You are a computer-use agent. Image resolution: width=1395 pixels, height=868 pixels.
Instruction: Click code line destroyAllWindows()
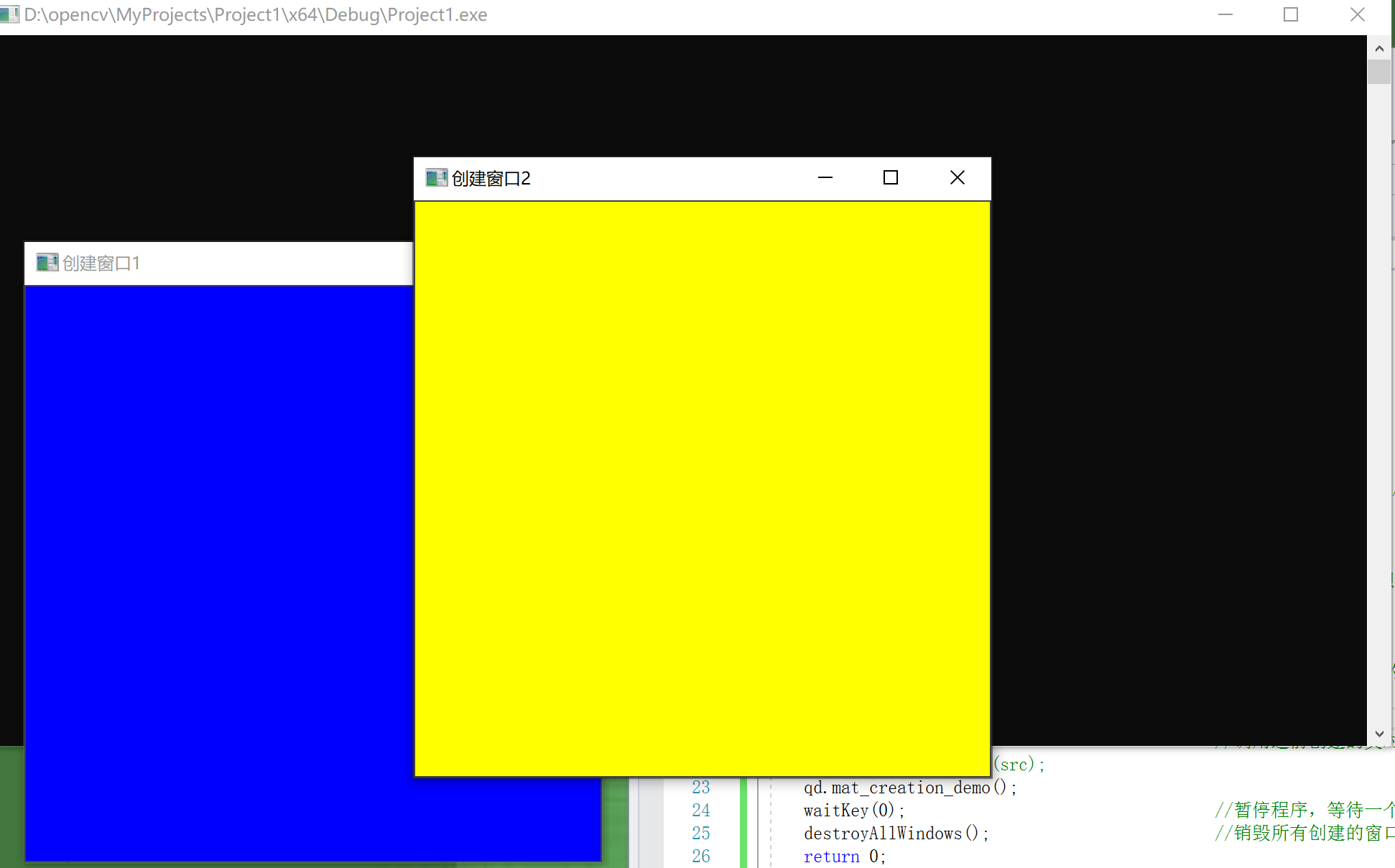(x=896, y=834)
